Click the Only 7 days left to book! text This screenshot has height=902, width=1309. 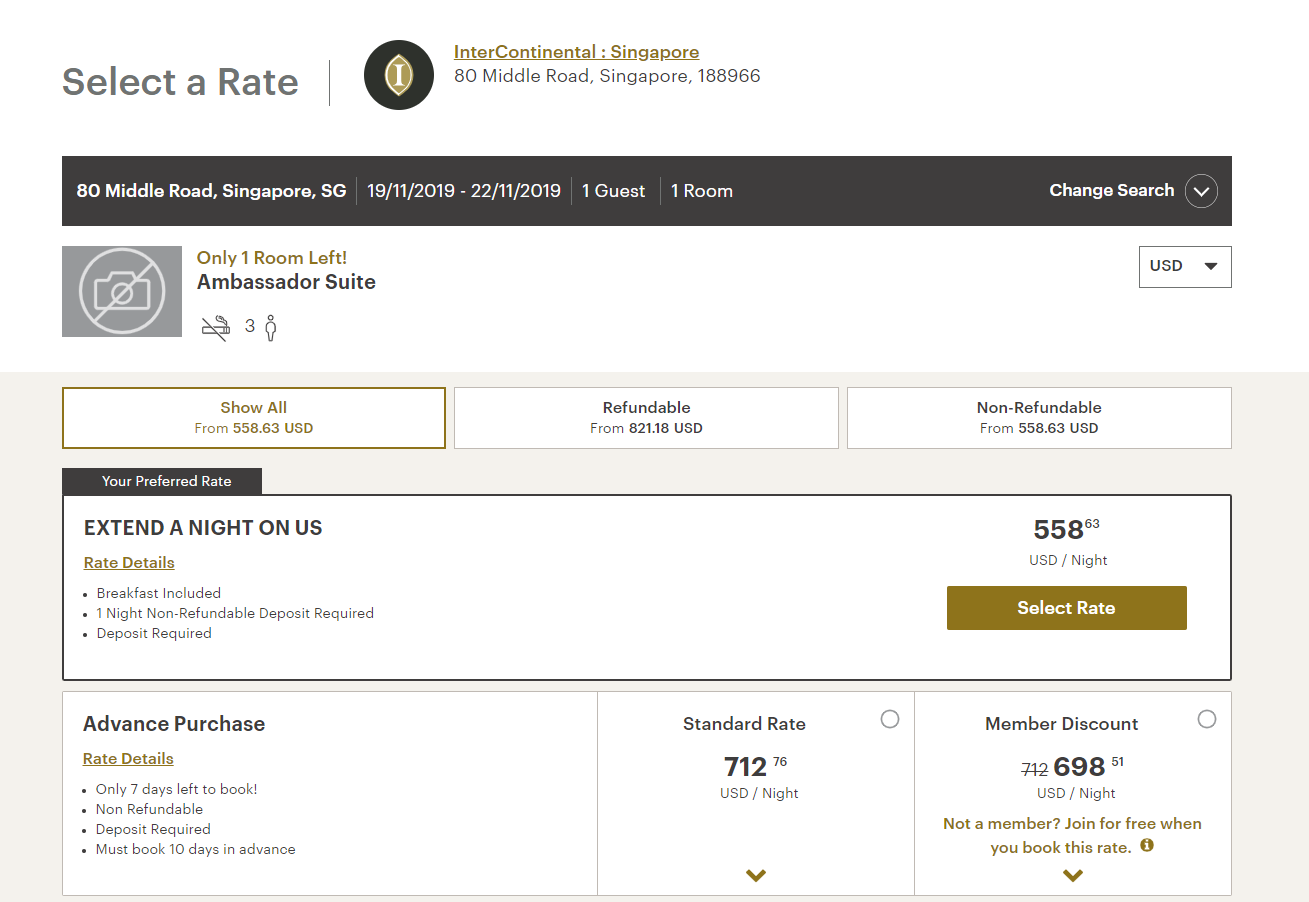click(177, 789)
